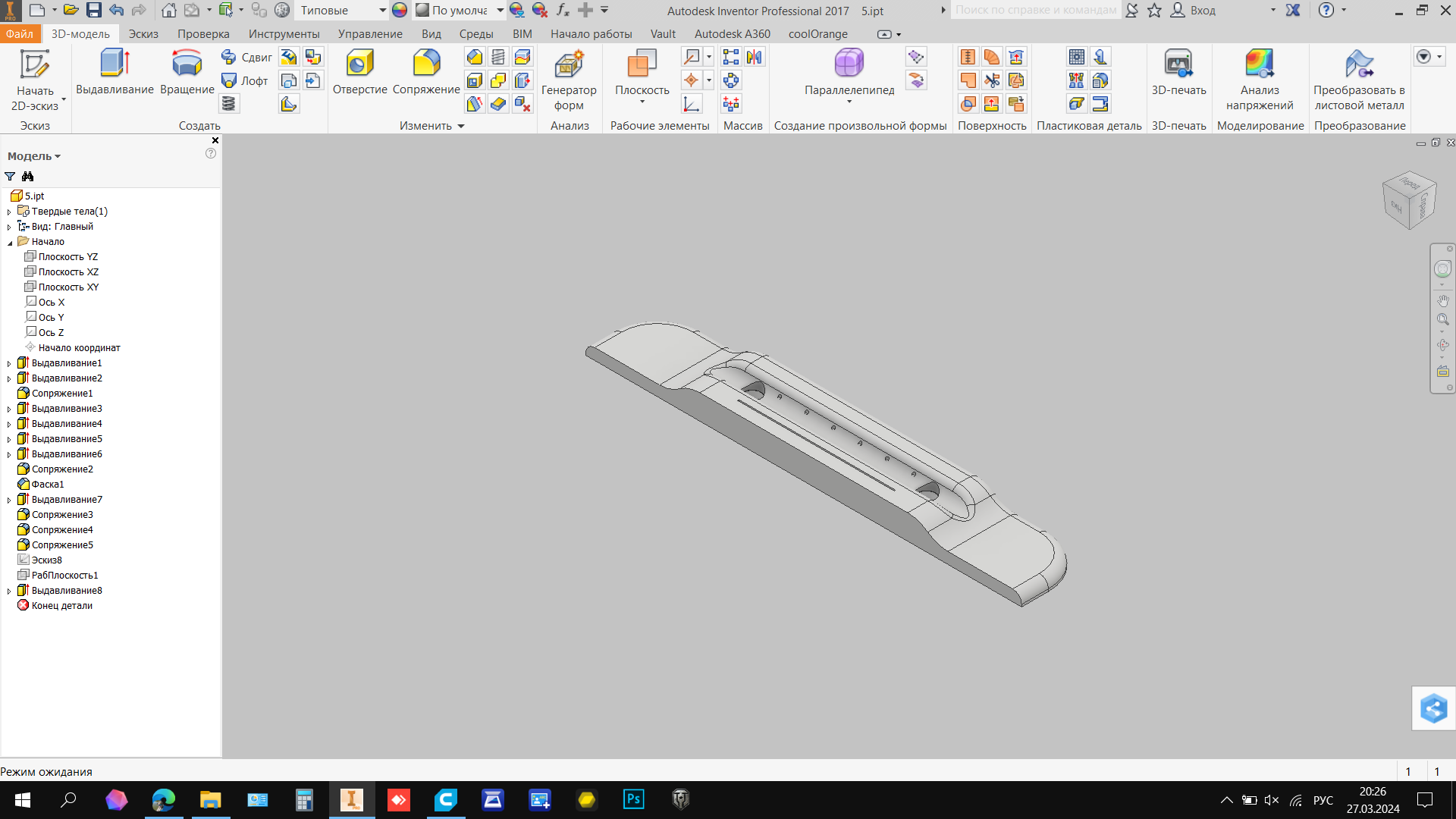The width and height of the screenshot is (1456, 819).
Task: Open the Инструменты ribbon tab
Action: coord(284,34)
